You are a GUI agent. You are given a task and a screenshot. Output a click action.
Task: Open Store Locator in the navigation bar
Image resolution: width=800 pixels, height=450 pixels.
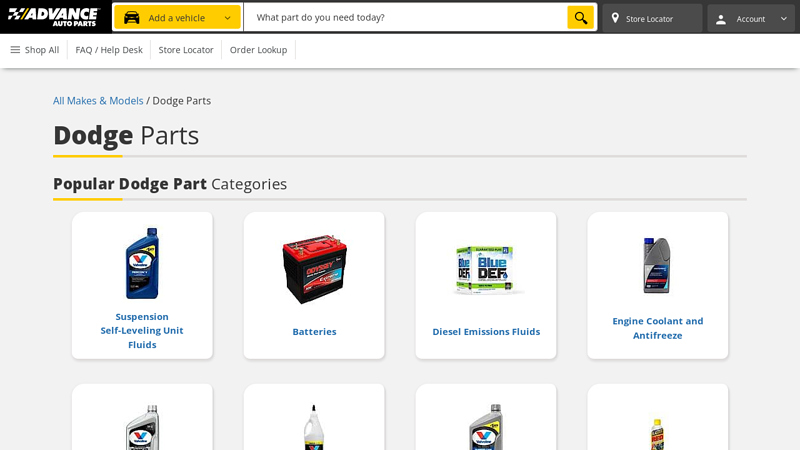click(x=186, y=50)
